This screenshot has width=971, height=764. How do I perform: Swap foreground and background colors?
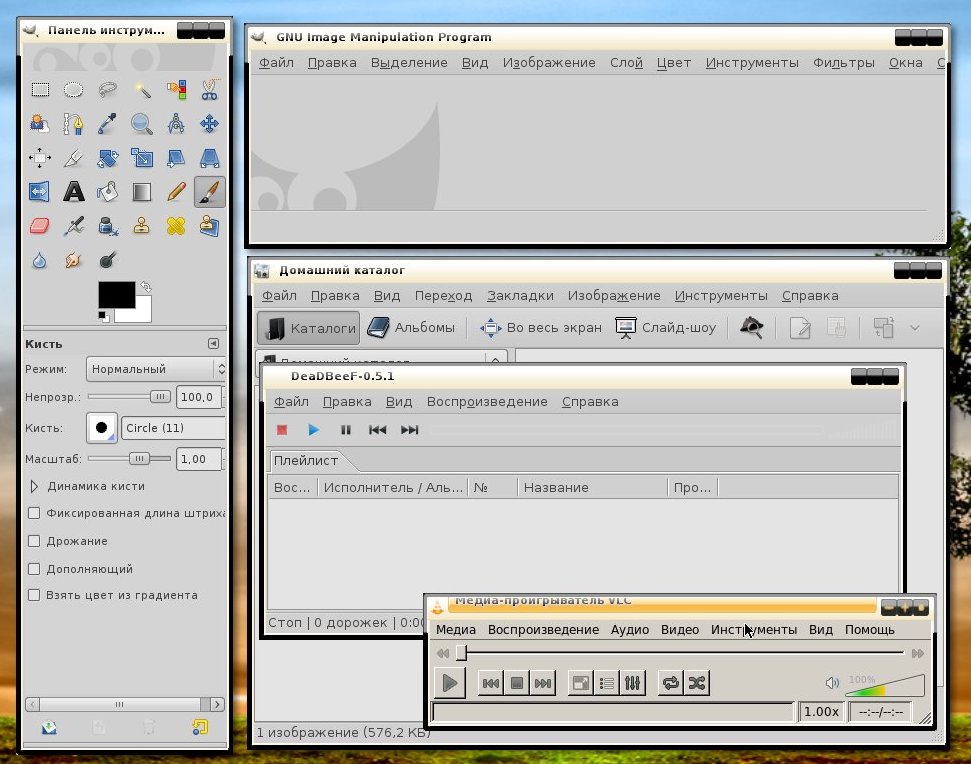(146, 287)
